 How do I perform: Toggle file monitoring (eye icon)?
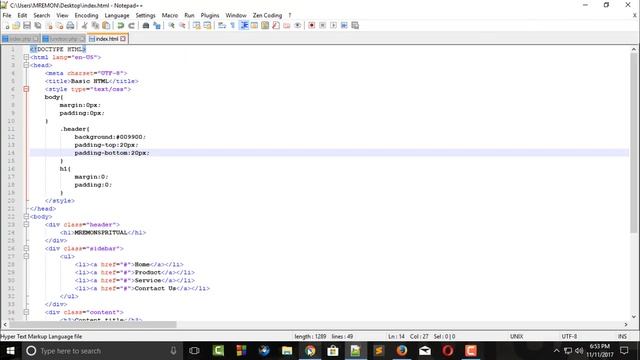[298, 26]
